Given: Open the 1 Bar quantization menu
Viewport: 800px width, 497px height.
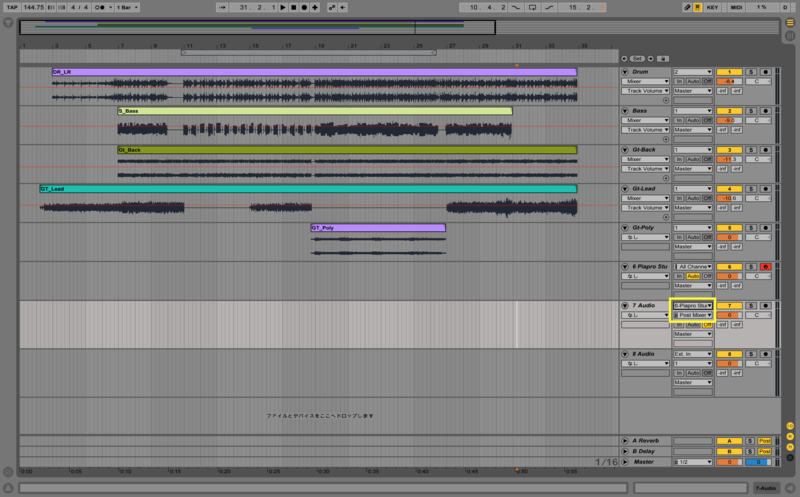Looking at the screenshot, I should click(127, 7).
